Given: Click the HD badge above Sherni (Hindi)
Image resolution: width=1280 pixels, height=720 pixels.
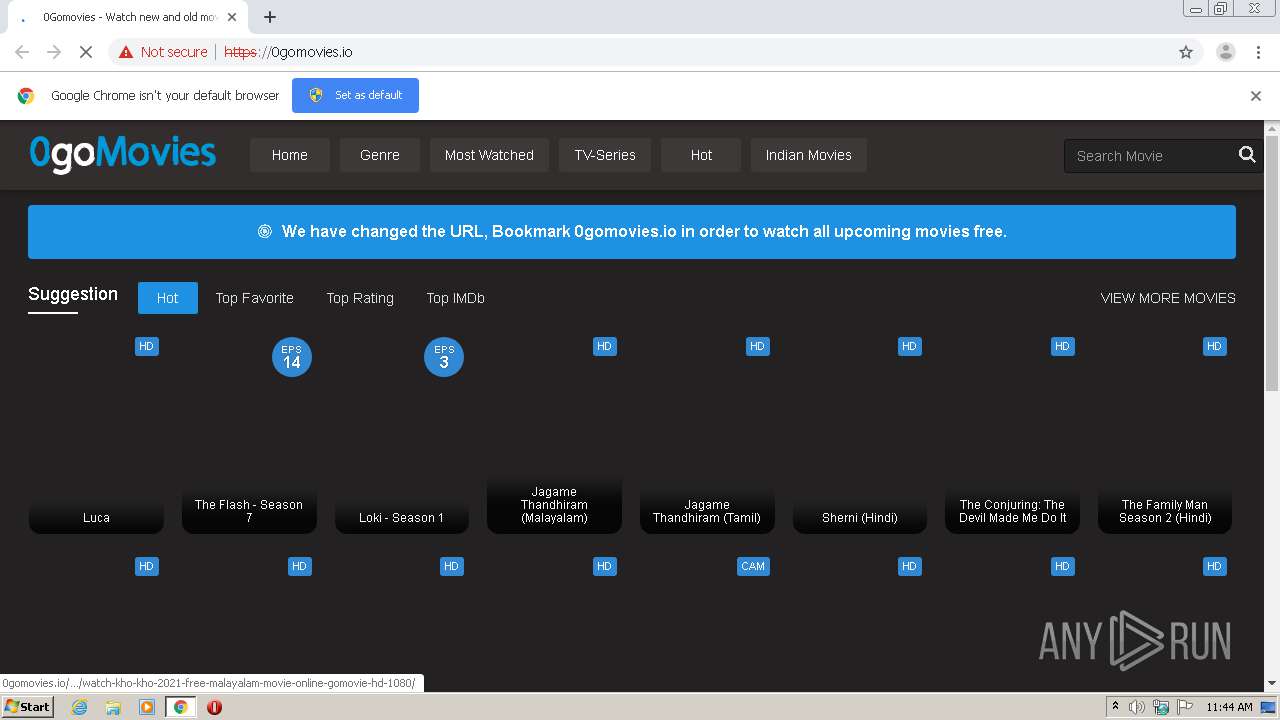Looking at the screenshot, I should [909, 346].
